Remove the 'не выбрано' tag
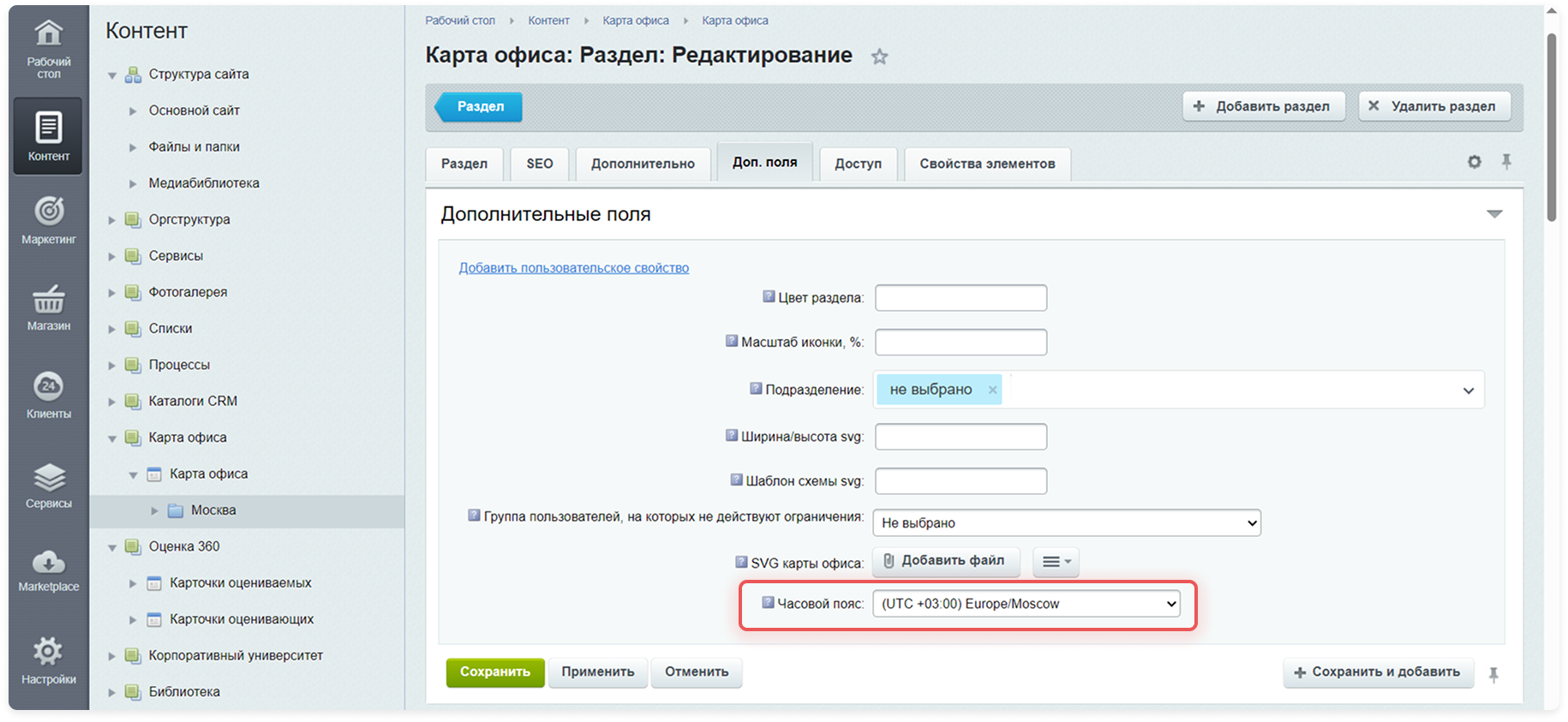The width and height of the screenshot is (1568, 722). pos(992,390)
